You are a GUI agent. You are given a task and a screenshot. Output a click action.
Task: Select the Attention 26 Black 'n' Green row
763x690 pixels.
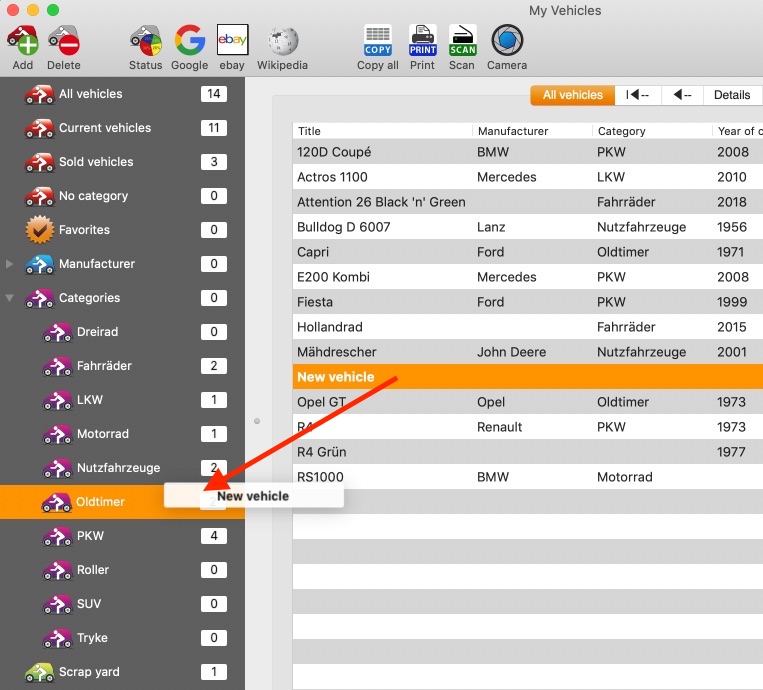coord(528,202)
